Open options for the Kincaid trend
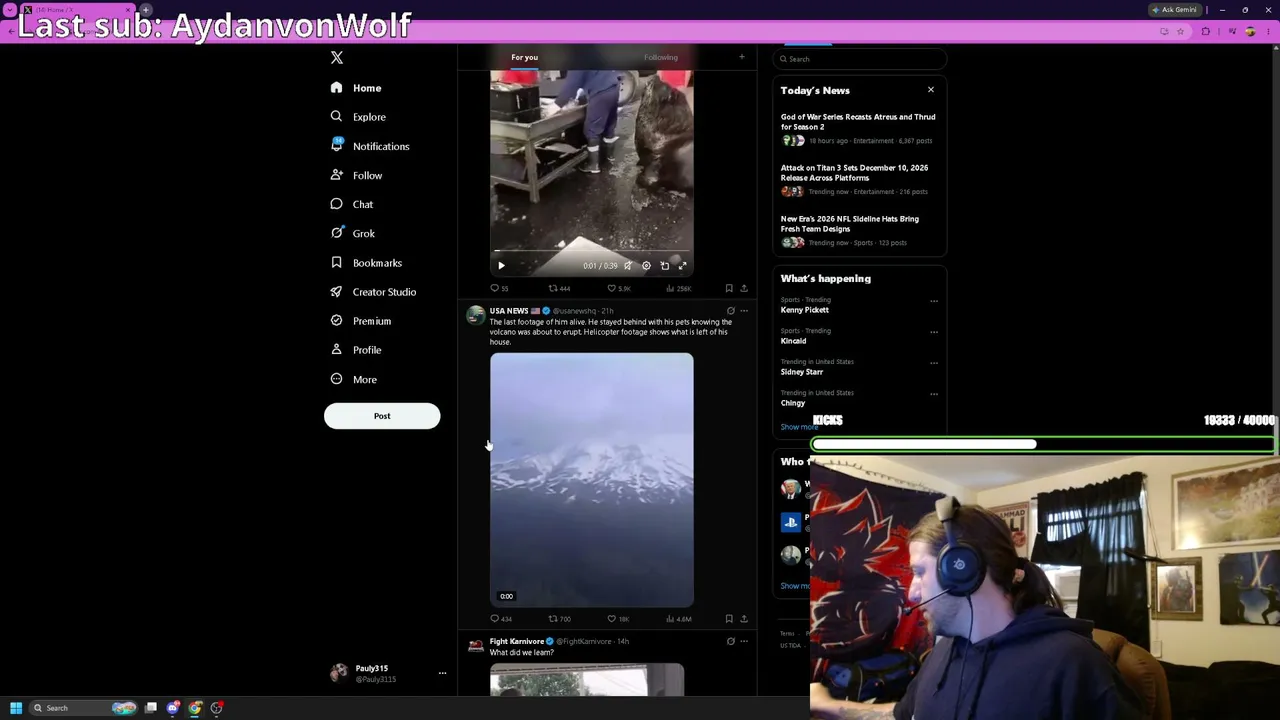1280x720 pixels. click(x=934, y=332)
